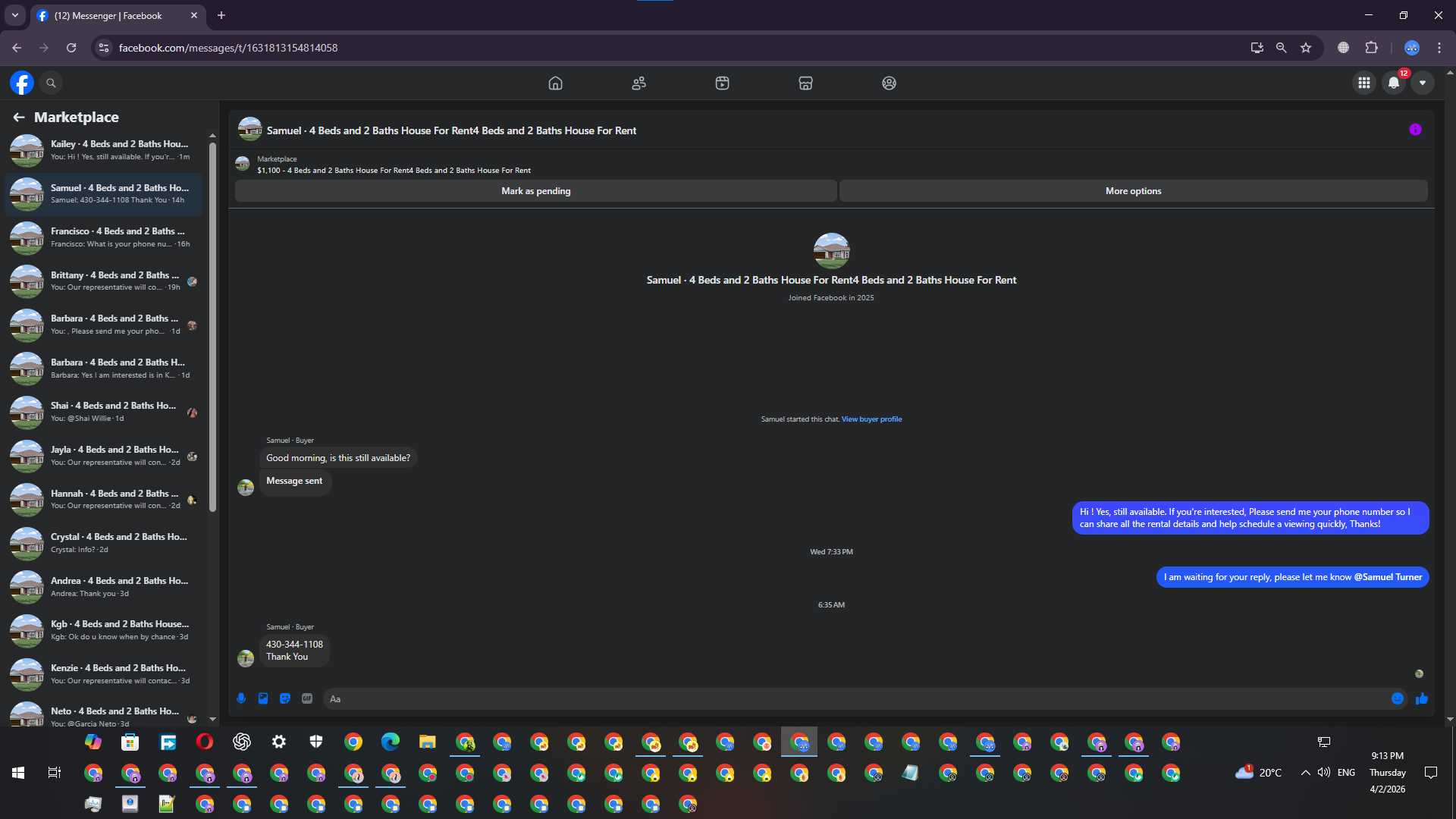Go to the Facebook Home feed icon
This screenshot has width=1456, height=819.
click(555, 83)
